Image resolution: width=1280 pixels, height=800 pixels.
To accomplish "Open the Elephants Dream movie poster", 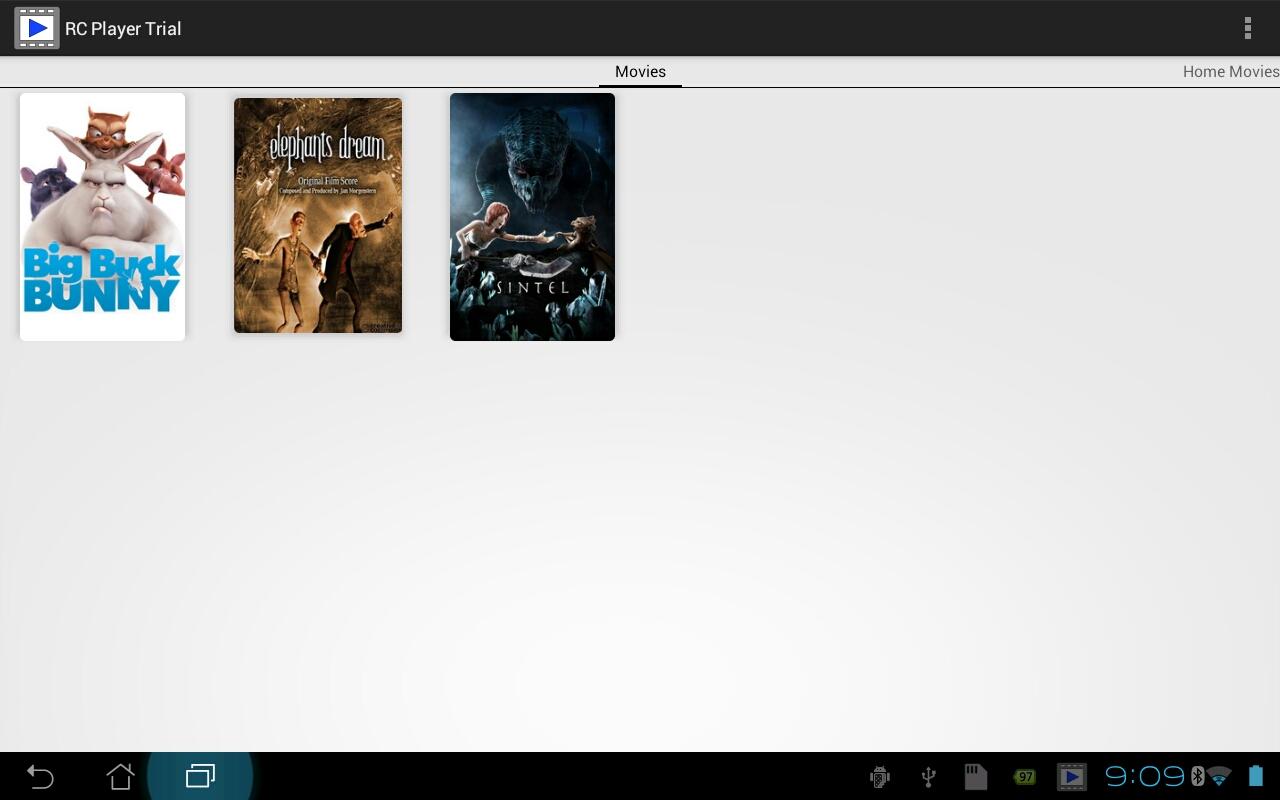I will (x=318, y=215).
